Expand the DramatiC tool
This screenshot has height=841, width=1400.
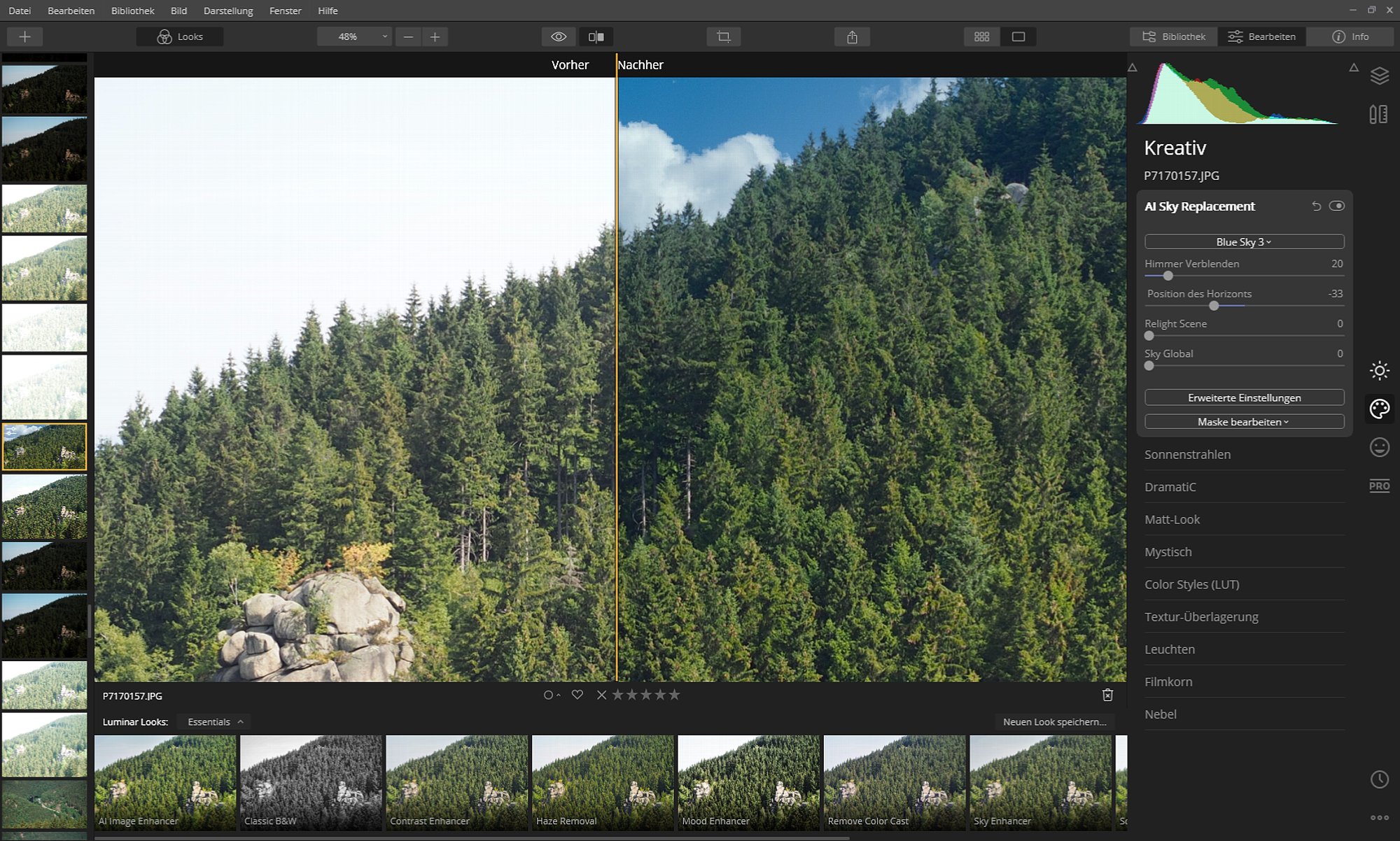(x=1244, y=486)
